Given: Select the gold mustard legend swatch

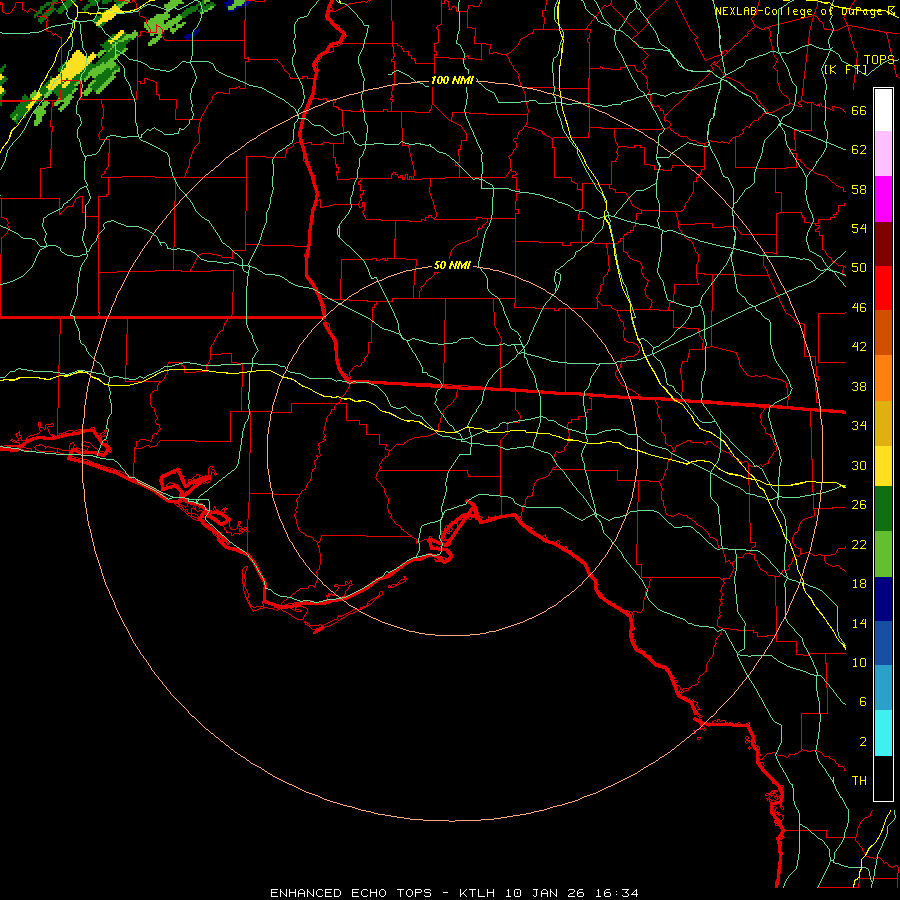Looking at the screenshot, I should [x=883, y=423].
